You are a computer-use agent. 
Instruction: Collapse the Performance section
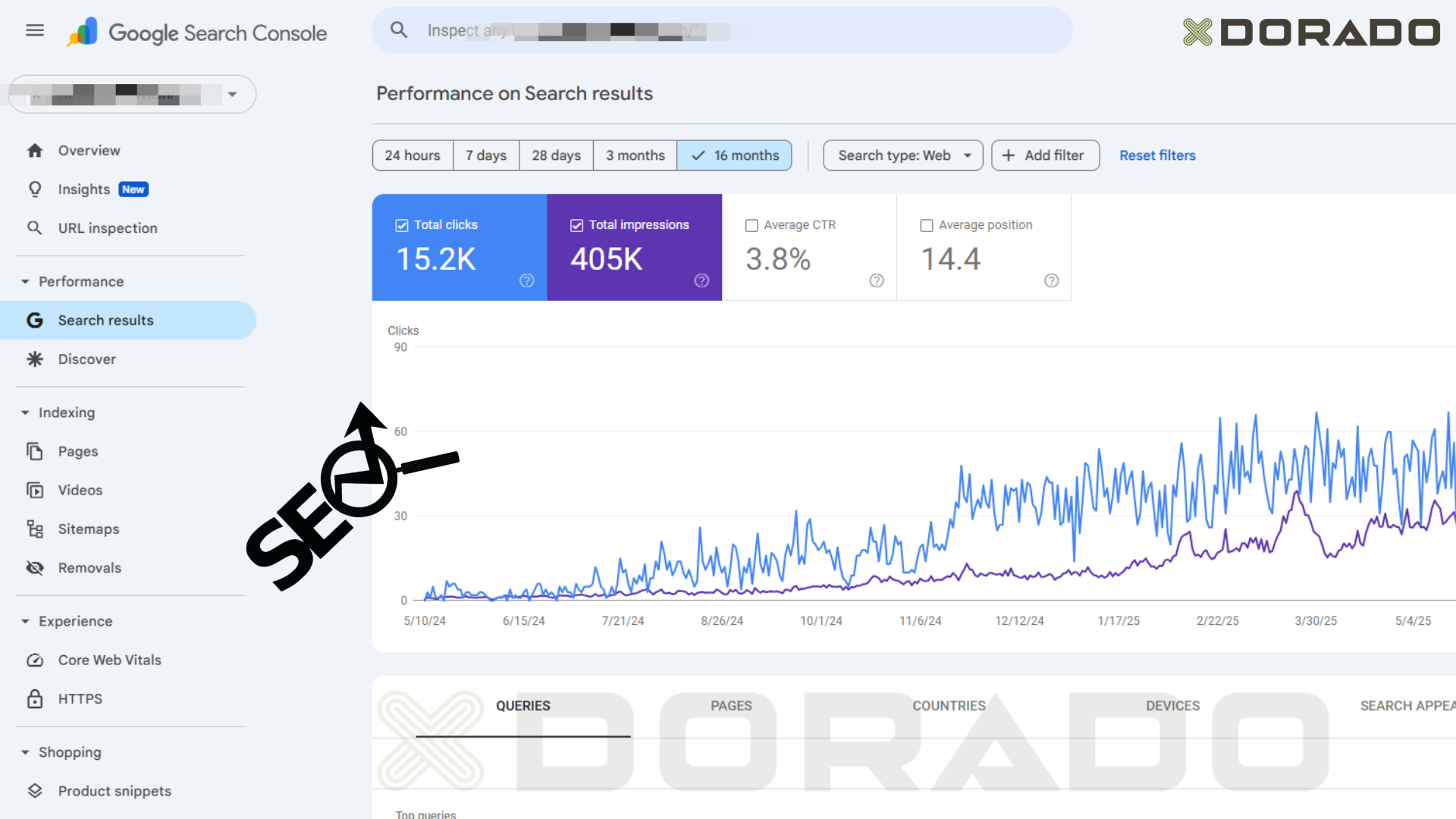[25, 281]
